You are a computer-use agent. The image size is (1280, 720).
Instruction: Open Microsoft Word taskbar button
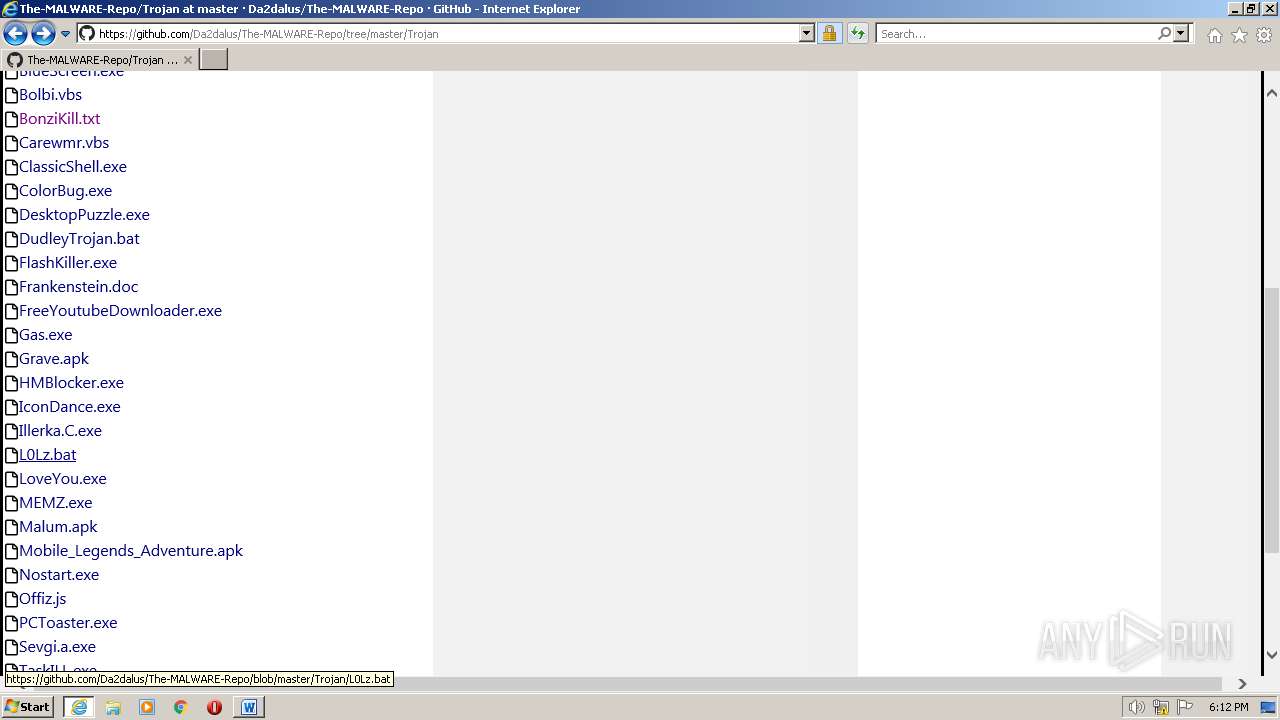tap(248, 707)
